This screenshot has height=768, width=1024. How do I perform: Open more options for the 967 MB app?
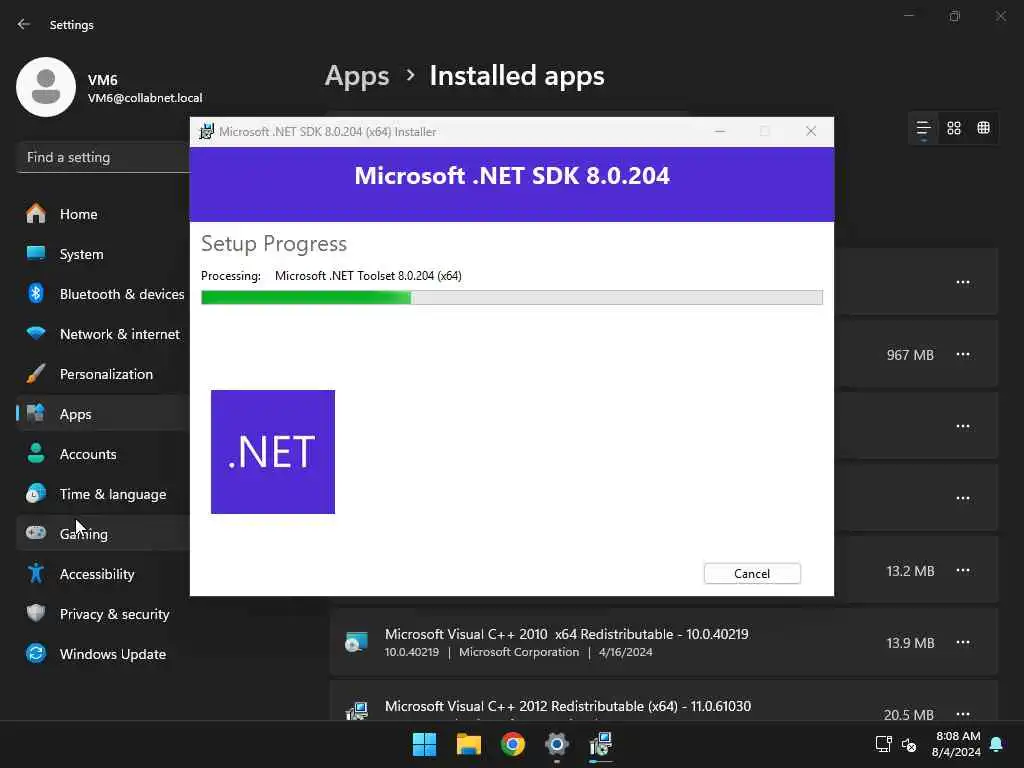(x=963, y=355)
